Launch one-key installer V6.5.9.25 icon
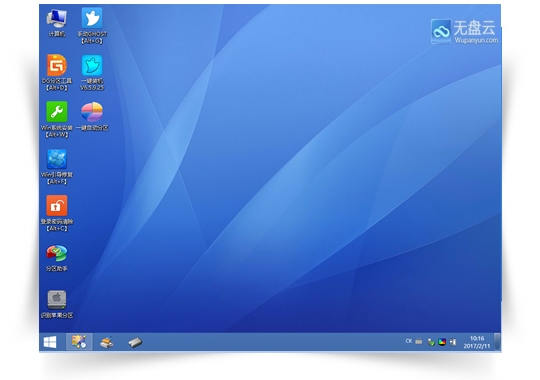 tap(92, 73)
